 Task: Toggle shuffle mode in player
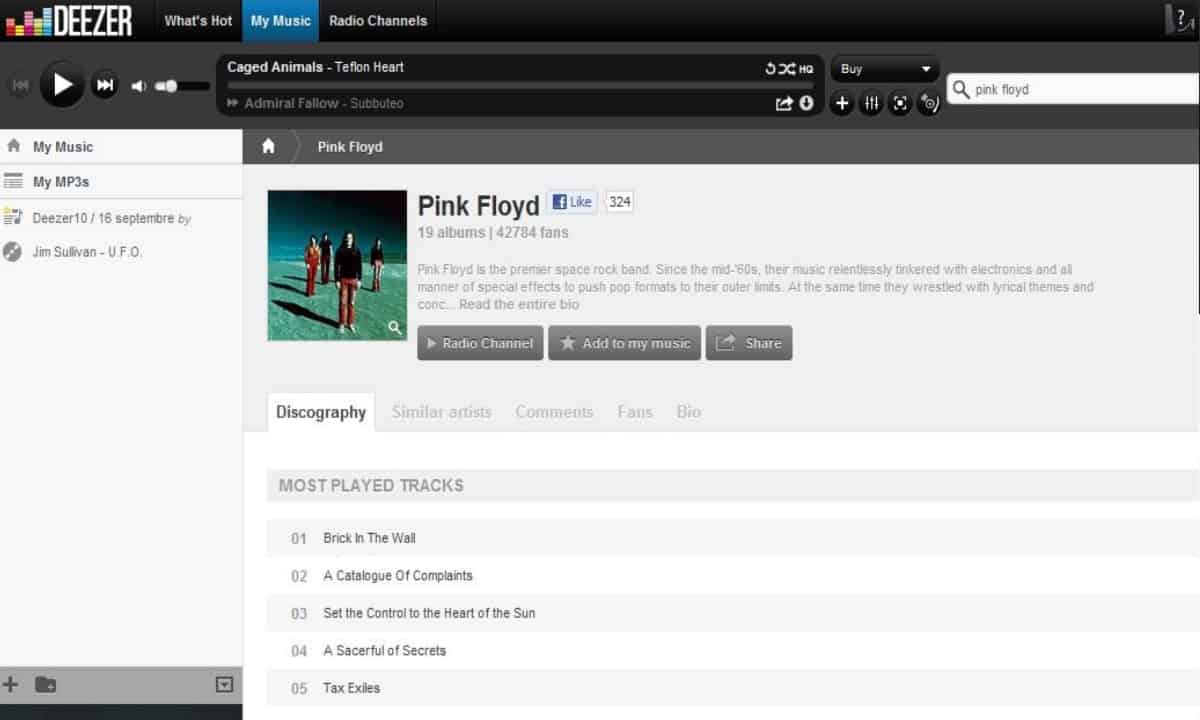click(x=787, y=69)
